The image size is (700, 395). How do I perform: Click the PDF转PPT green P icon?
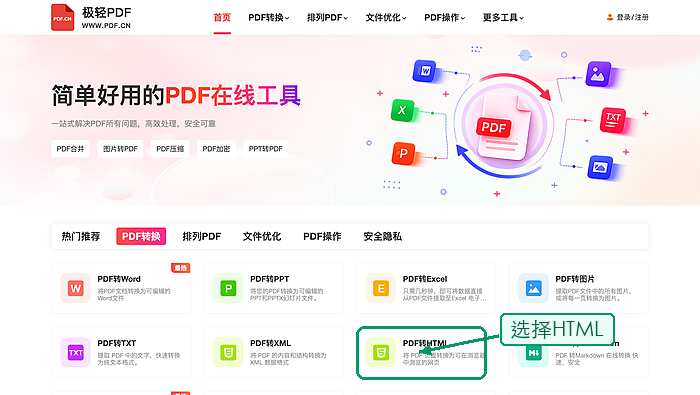(228, 288)
